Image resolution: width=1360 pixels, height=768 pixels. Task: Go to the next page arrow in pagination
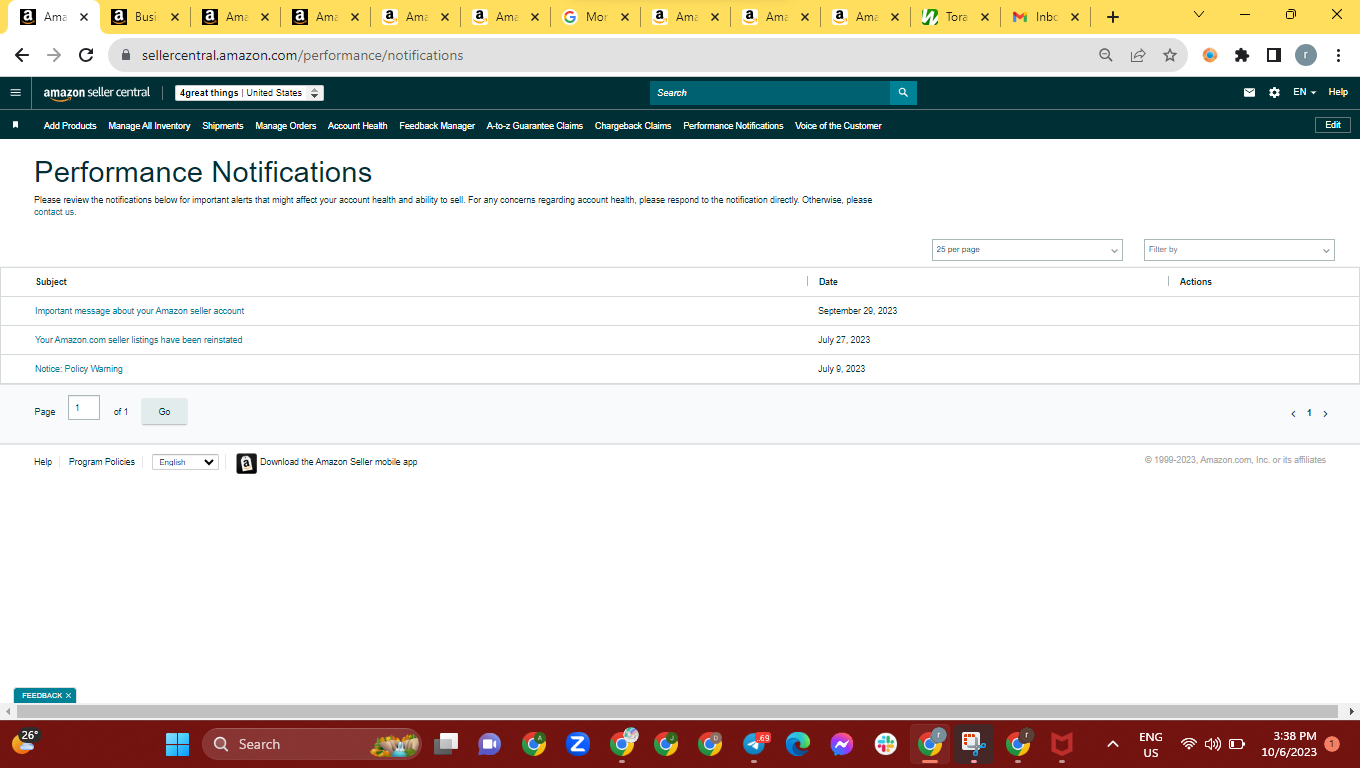[1326, 413]
